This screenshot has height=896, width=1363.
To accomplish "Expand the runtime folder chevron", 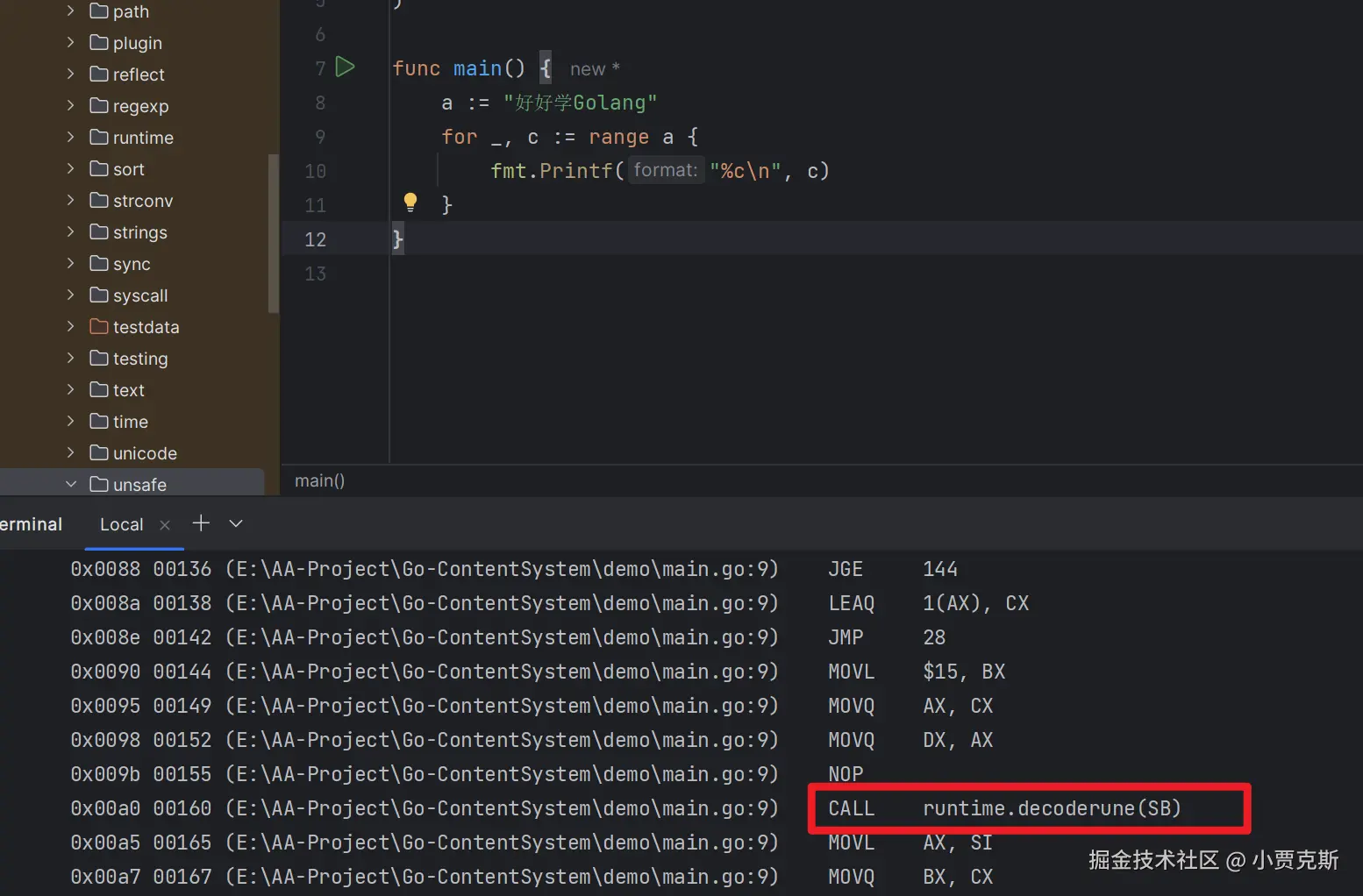I will tap(70, 137).
